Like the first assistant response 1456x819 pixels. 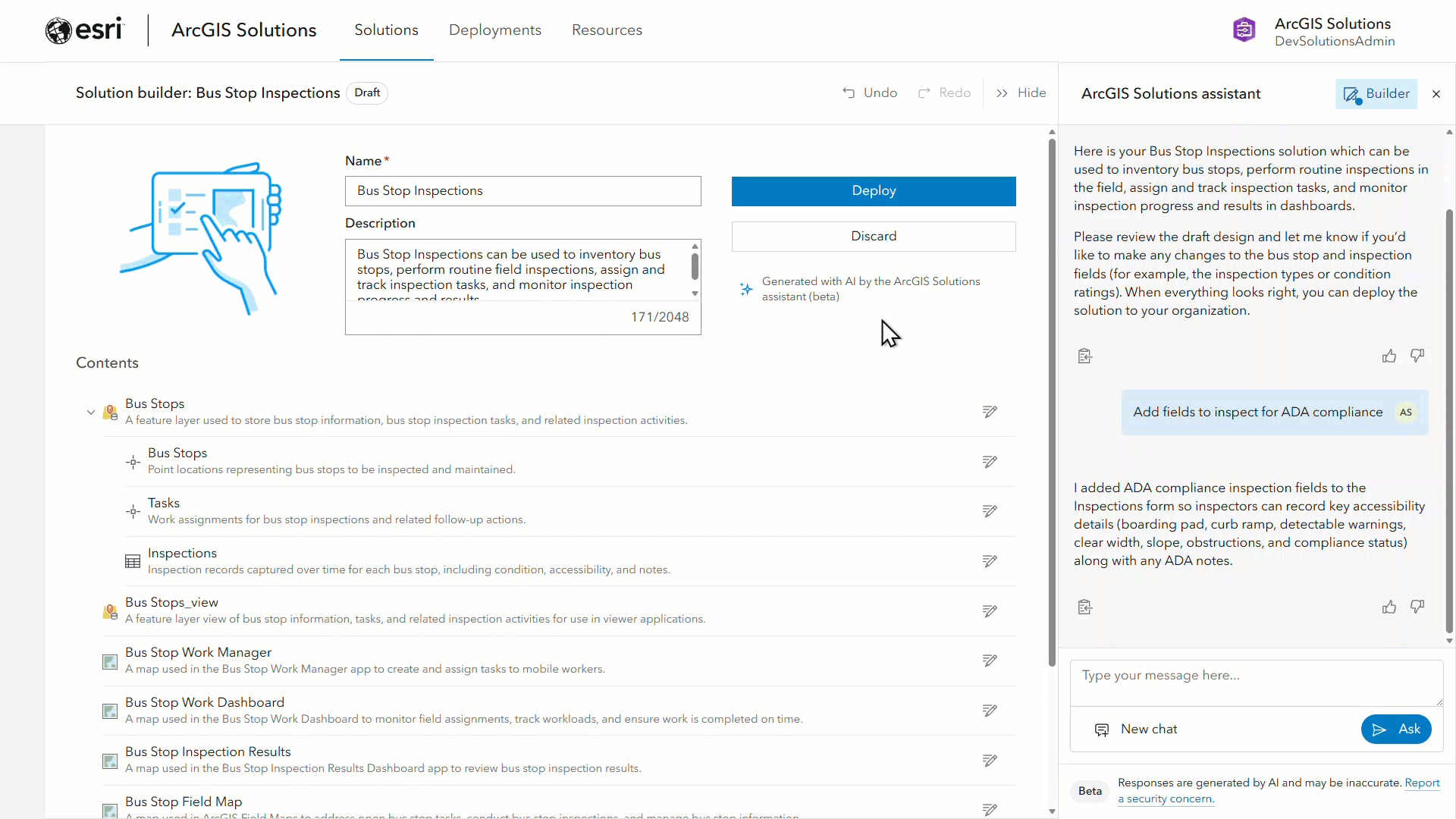point(1389,356)
